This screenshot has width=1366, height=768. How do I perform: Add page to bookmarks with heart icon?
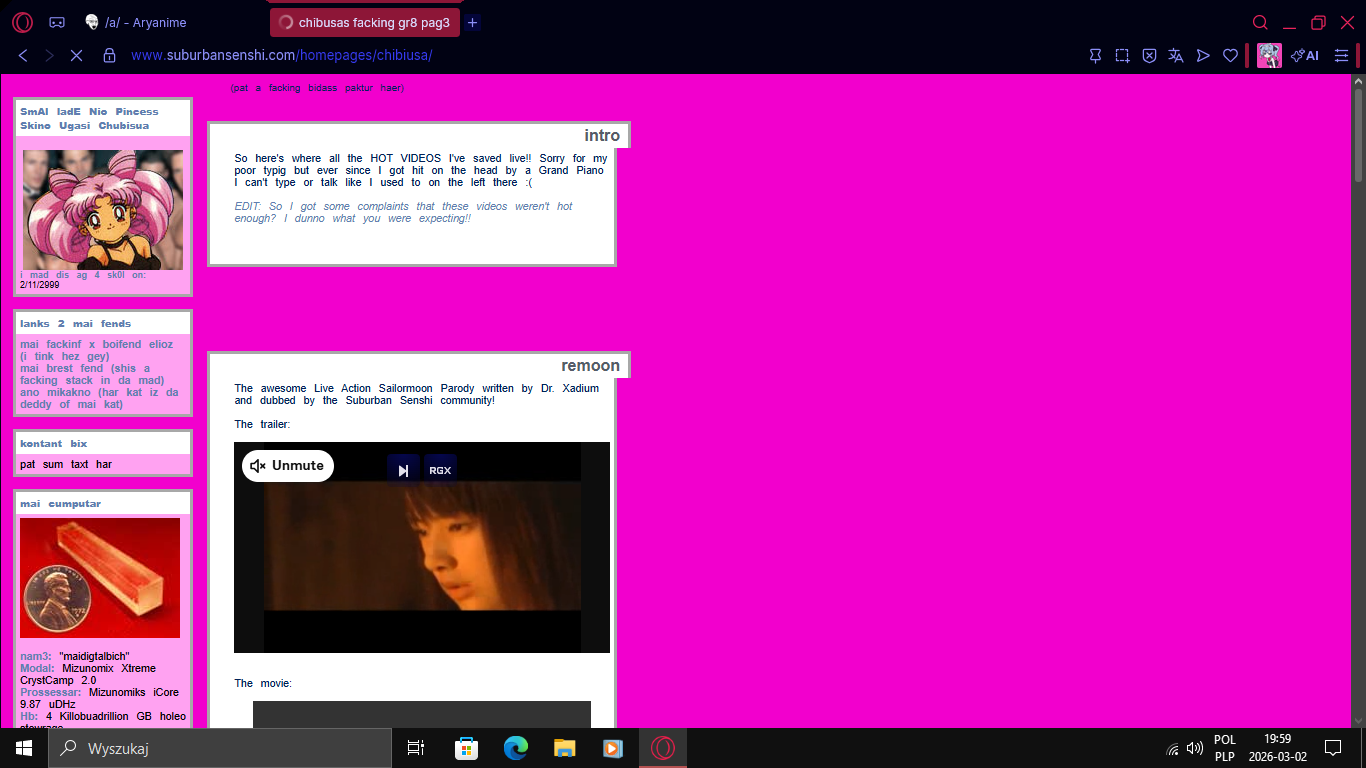tap(1231, 56)
